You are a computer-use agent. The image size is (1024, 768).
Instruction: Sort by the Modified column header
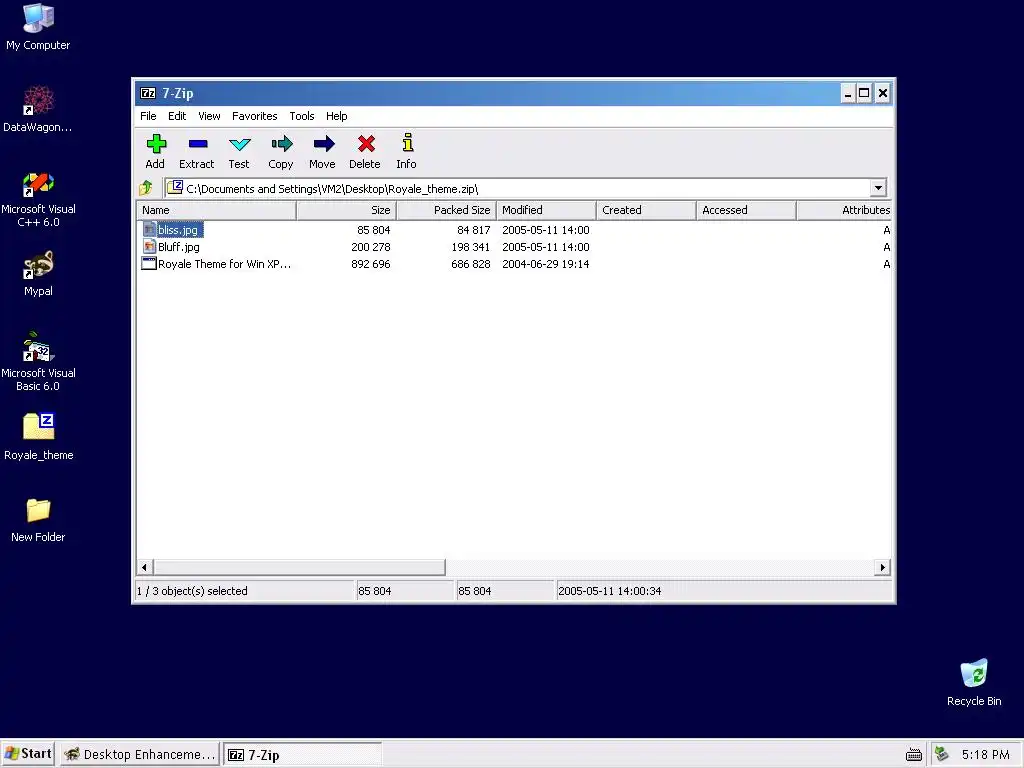pos(547,210)
